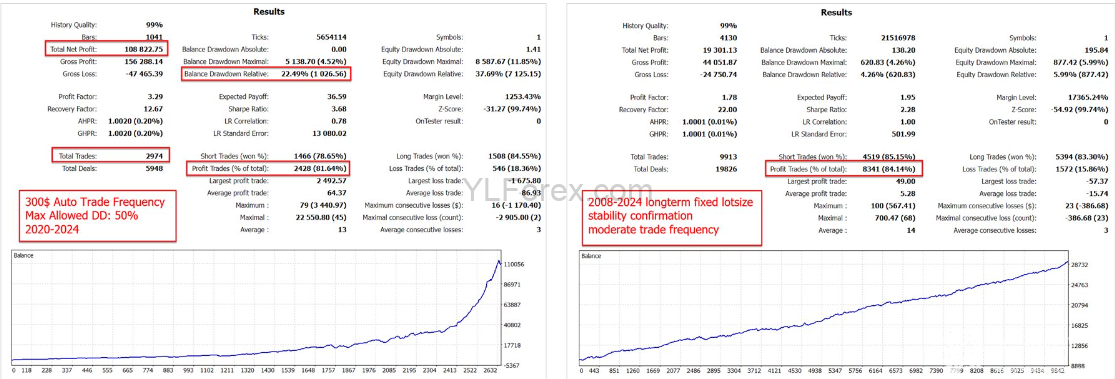Viewport: 1115px width, 379px height.
Task: Click Long Trades value 5394 (83.30%)
Action: (x=1083, y=156)
